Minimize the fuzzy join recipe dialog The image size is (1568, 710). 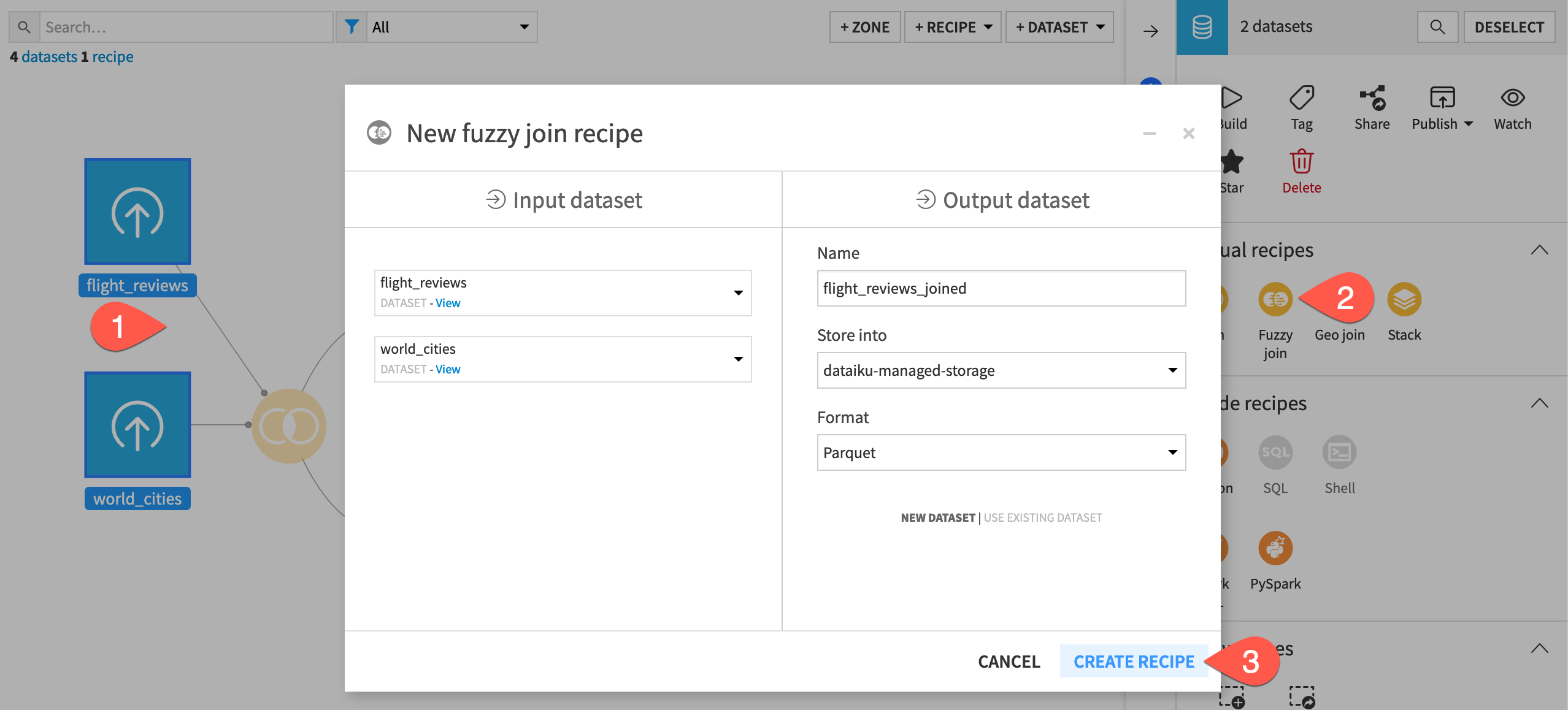point(1150,134)
